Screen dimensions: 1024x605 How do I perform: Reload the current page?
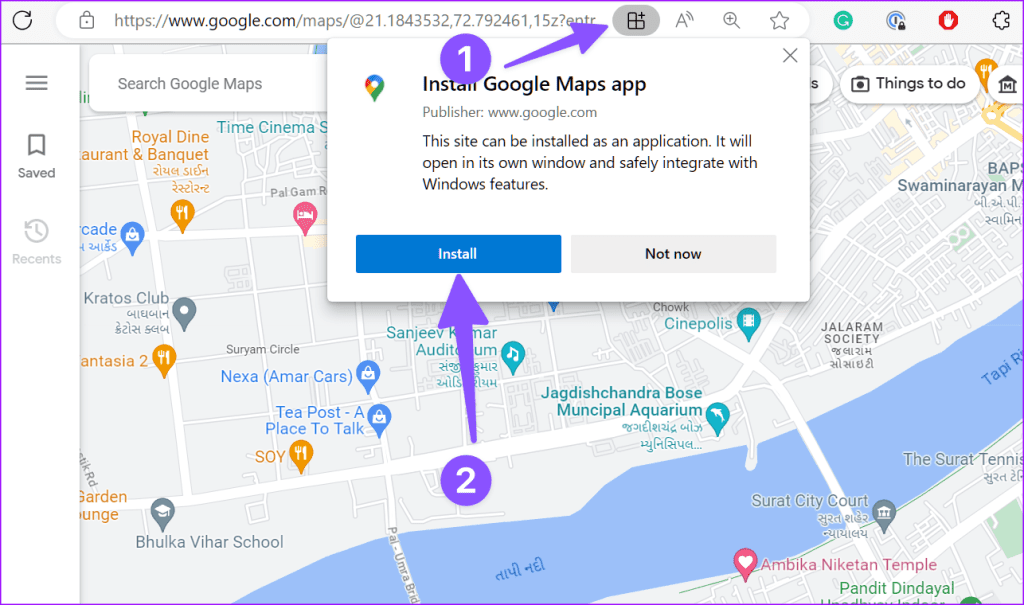coord(22,20)
